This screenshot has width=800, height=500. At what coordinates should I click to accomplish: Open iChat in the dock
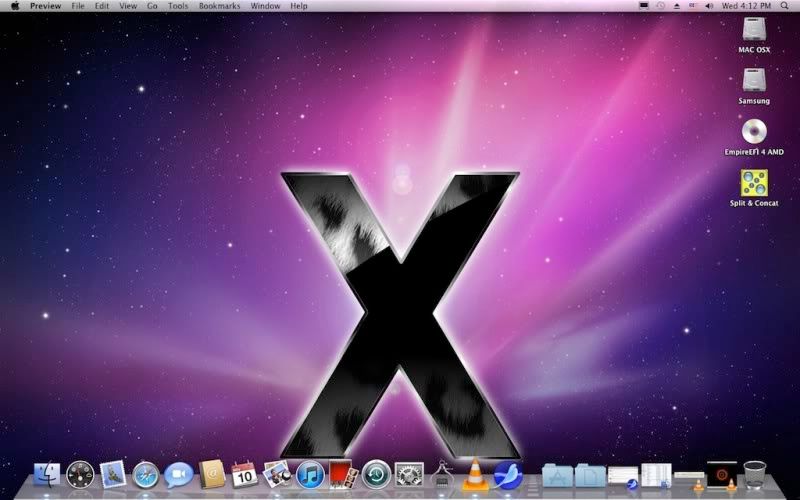179,475
